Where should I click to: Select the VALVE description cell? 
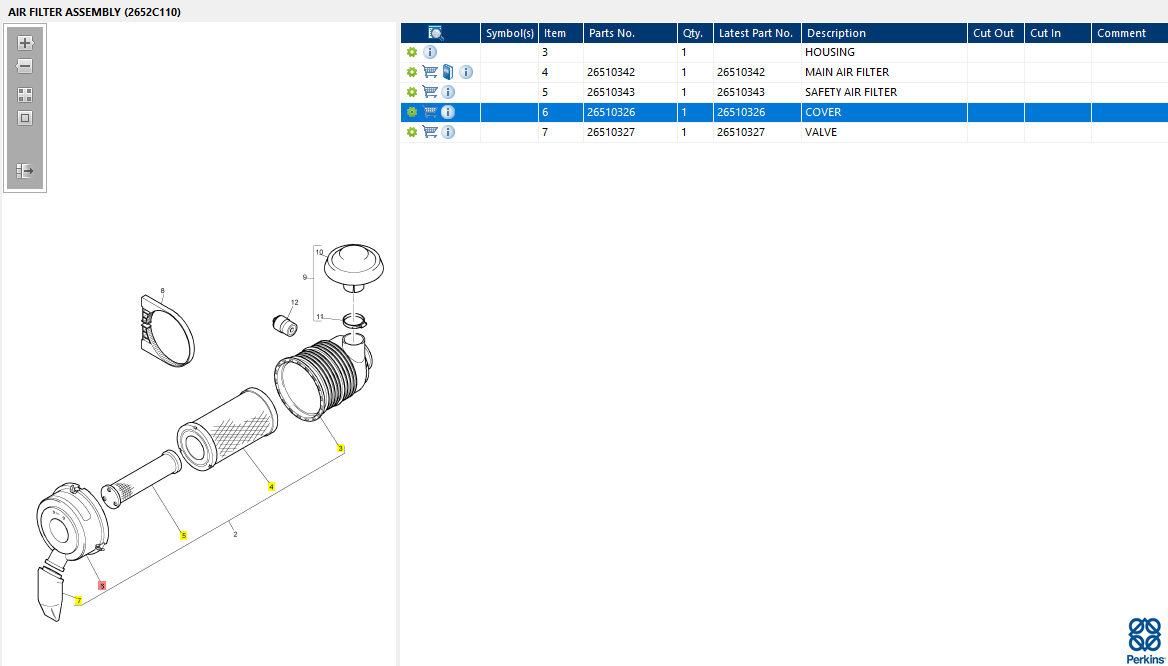tap(884, 132)
